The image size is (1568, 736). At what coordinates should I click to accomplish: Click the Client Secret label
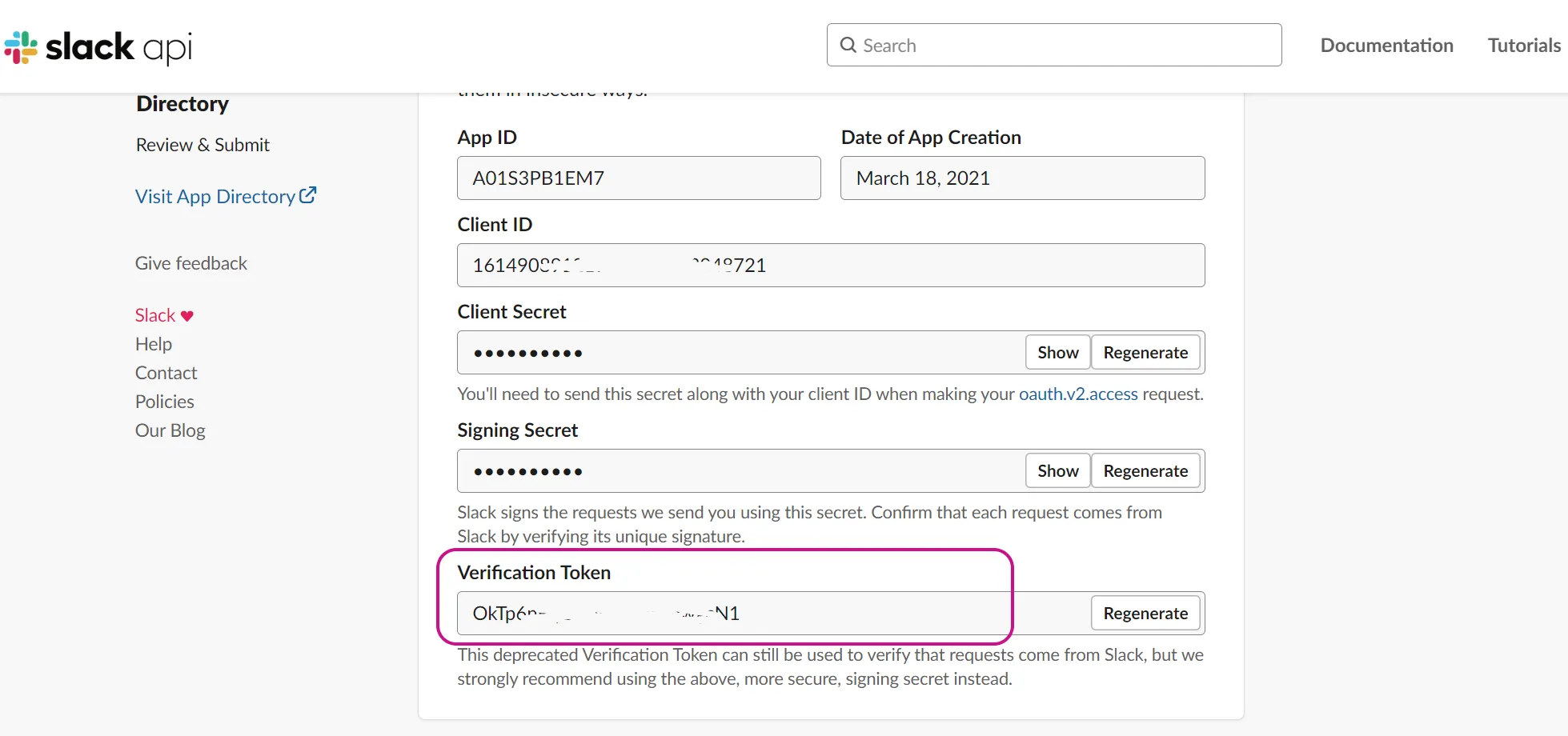point(511,312)
